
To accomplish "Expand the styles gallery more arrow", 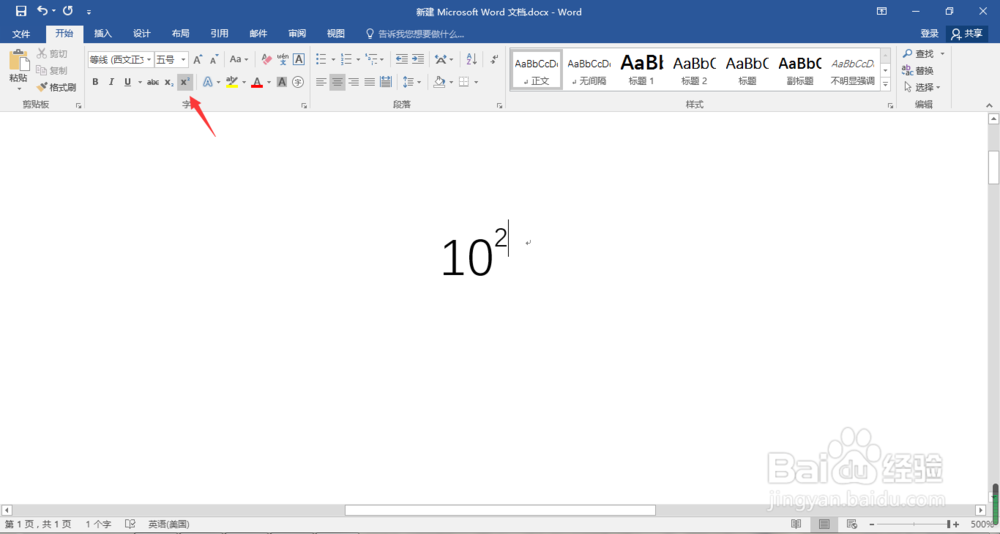I will tap(886, 84).
